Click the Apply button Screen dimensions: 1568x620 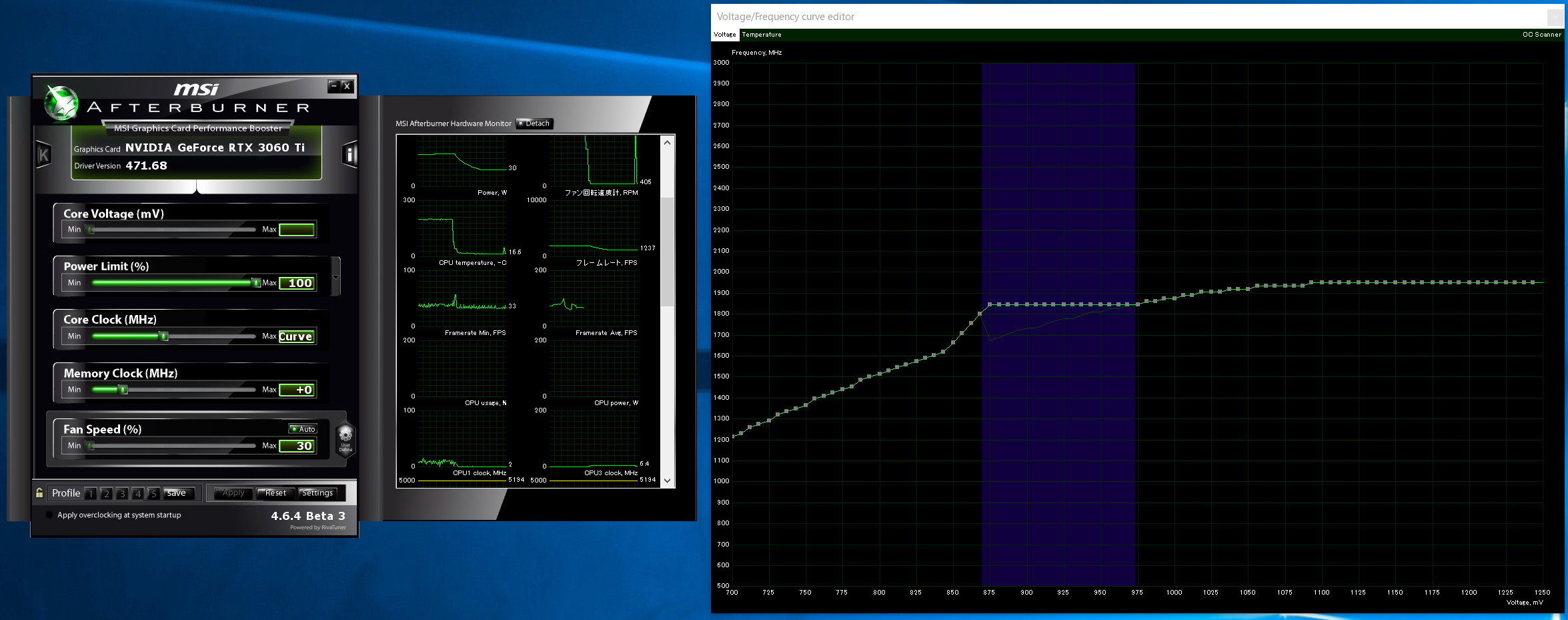233,493
